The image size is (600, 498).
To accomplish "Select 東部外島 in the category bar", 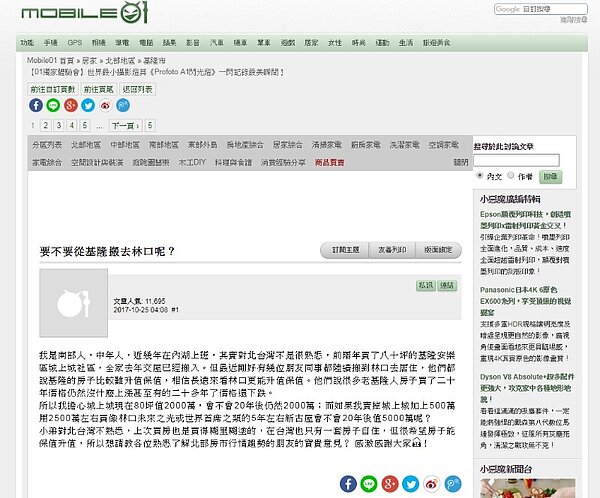I will coord(202,145).
